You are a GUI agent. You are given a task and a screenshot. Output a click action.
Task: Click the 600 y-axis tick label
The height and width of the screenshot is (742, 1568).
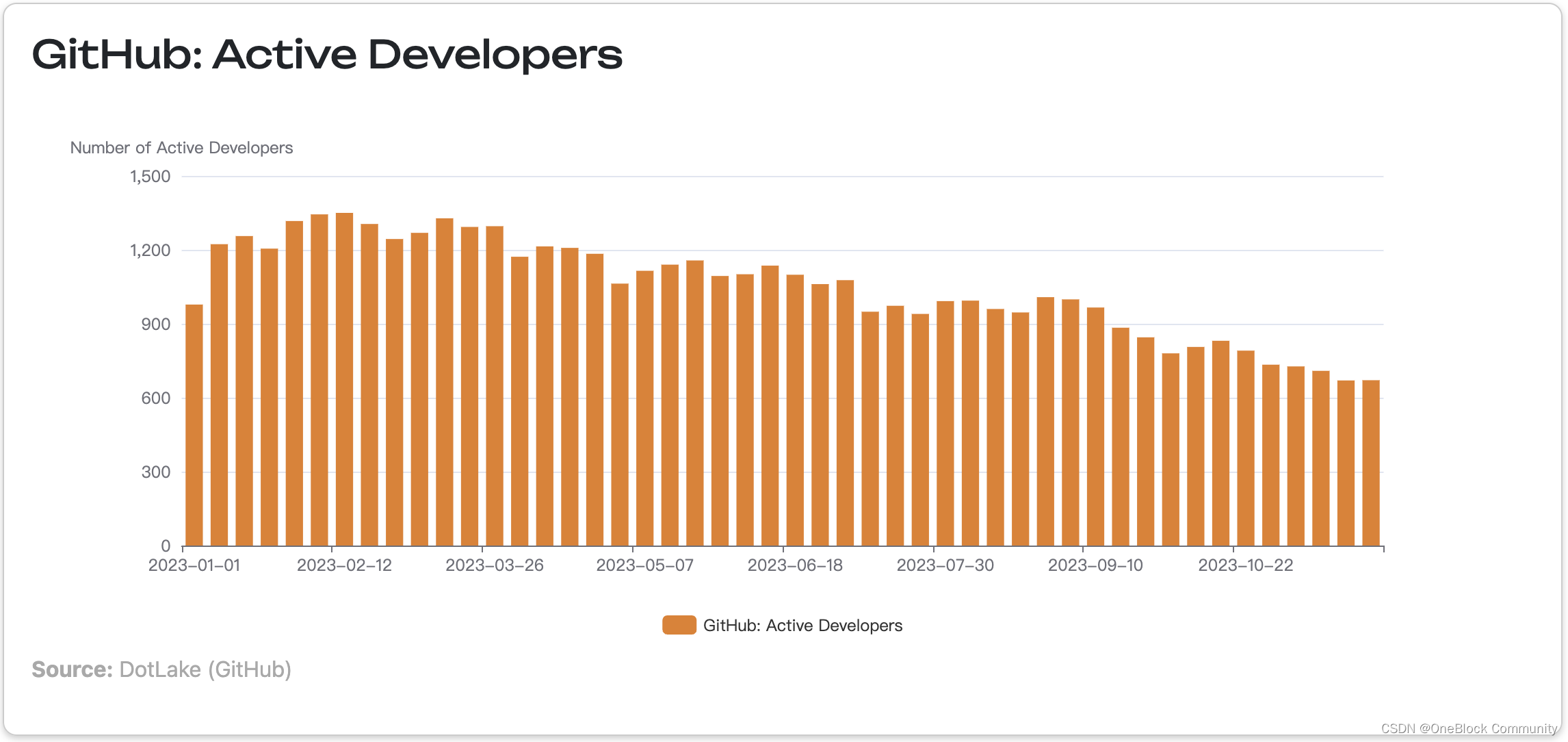click(156, 398)
